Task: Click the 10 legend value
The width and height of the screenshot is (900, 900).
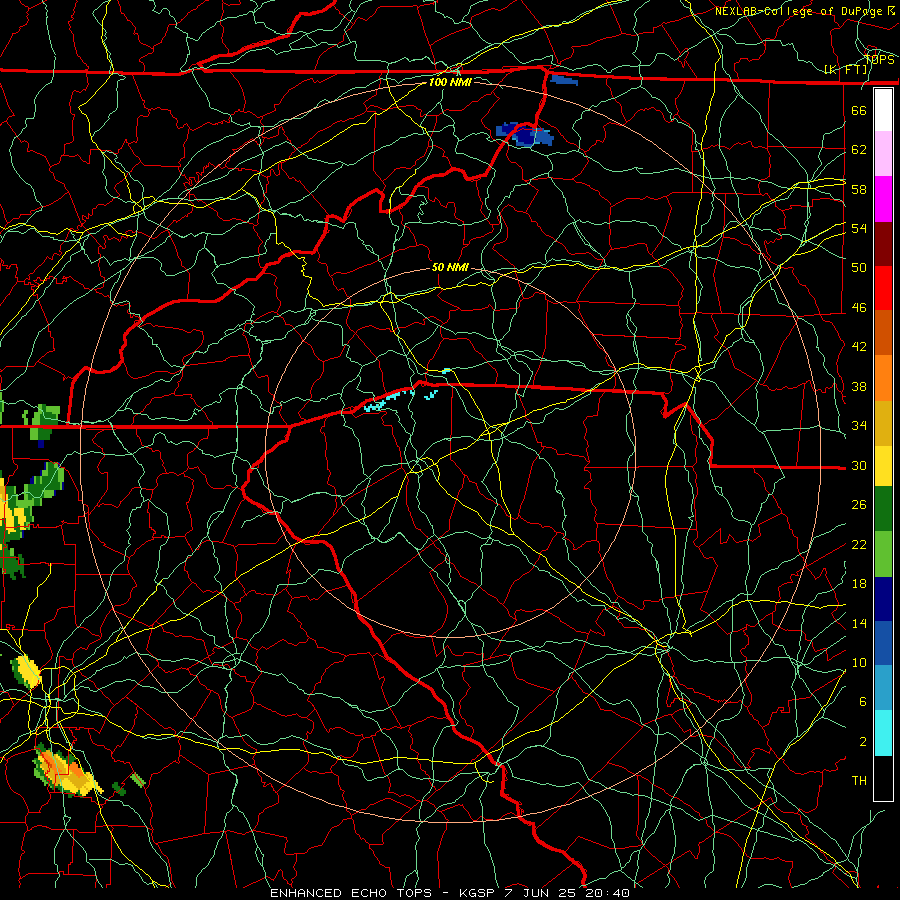Action: coord(859,663)
